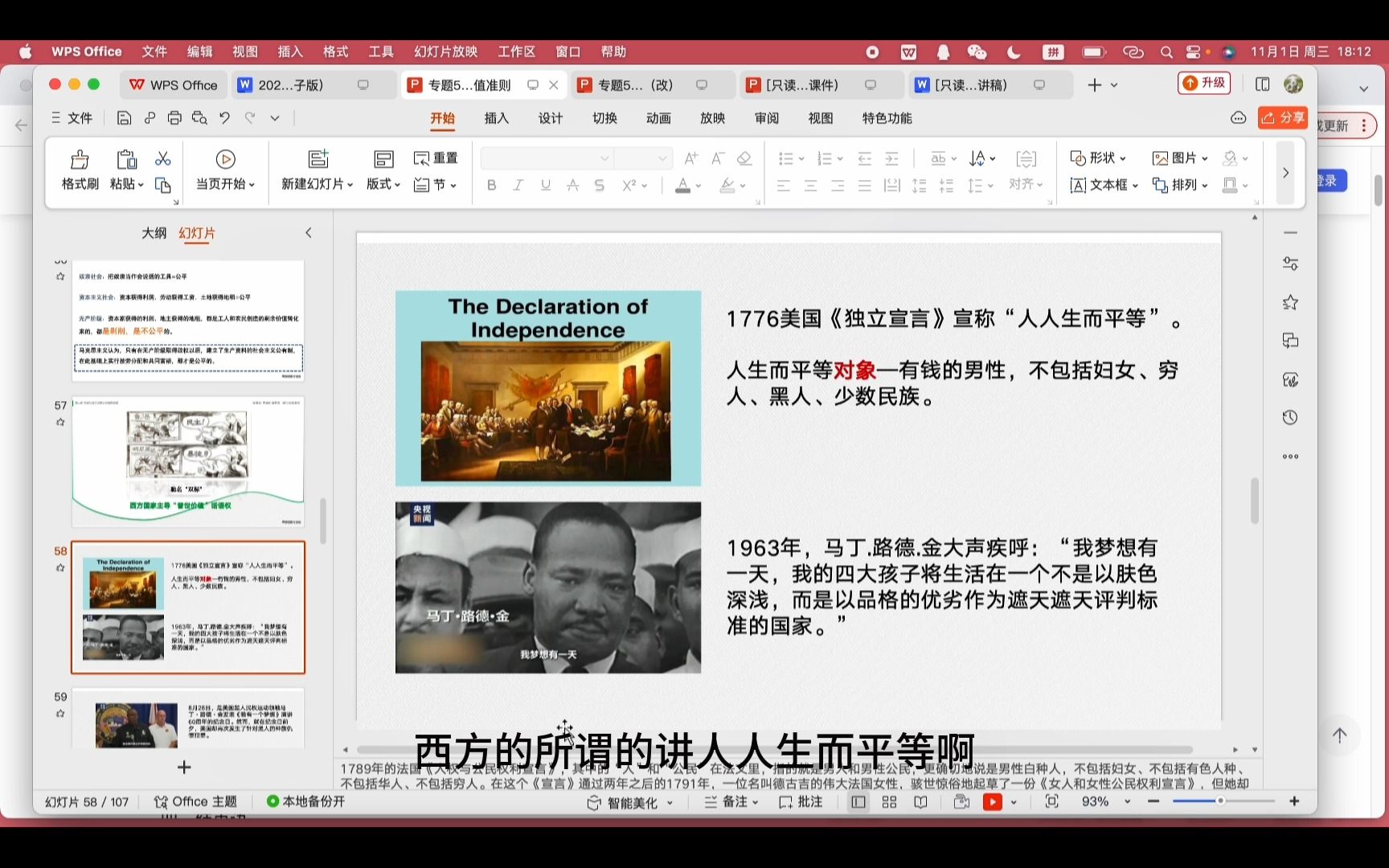
Task: Click the Increase Font Size icon
Action: pyautogui.click(x=690, y=158)
